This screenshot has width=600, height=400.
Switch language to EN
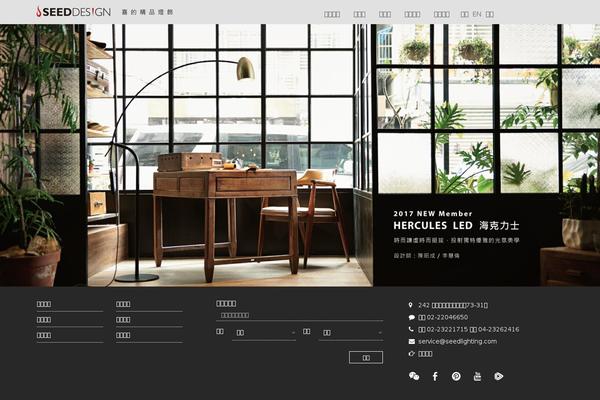pyautogui.click(x=477, y=14)
